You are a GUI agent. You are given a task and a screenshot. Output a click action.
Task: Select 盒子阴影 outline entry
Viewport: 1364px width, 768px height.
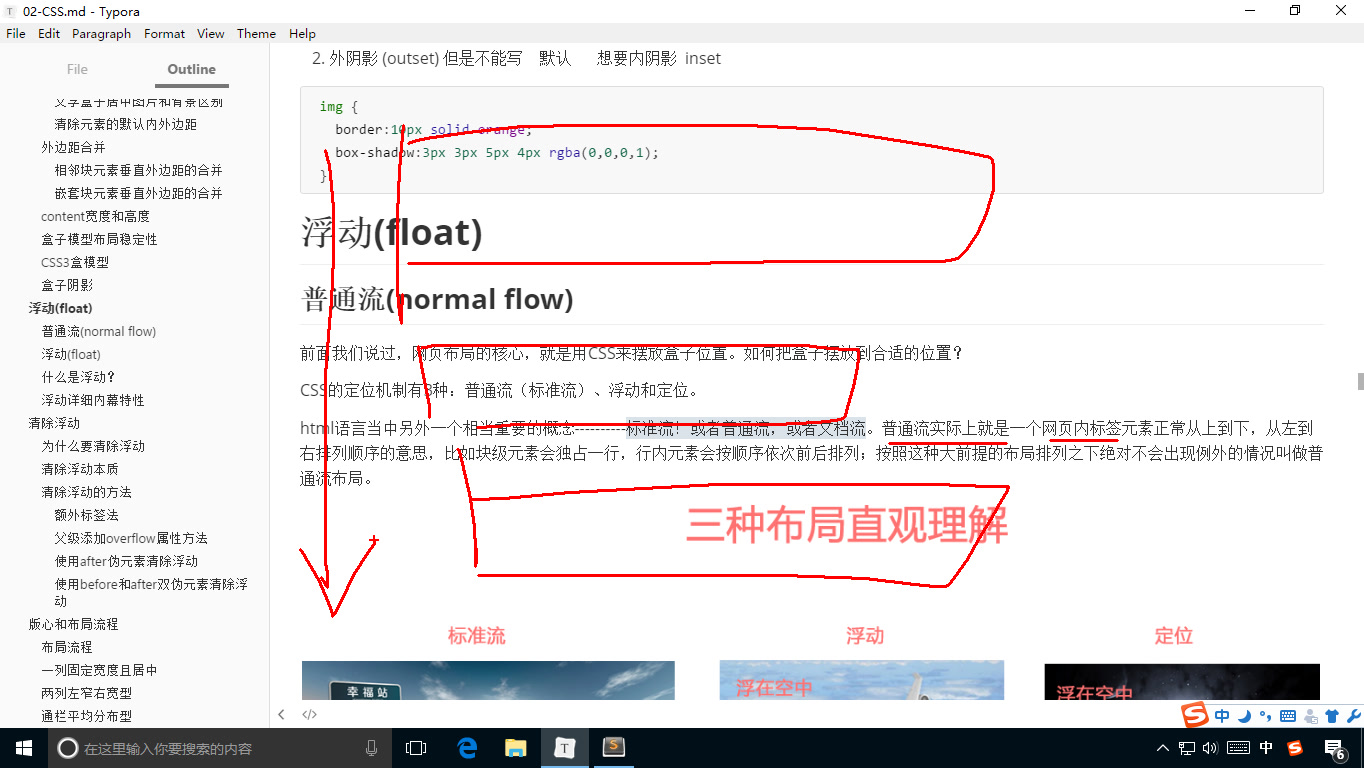[x=67, y=285]
